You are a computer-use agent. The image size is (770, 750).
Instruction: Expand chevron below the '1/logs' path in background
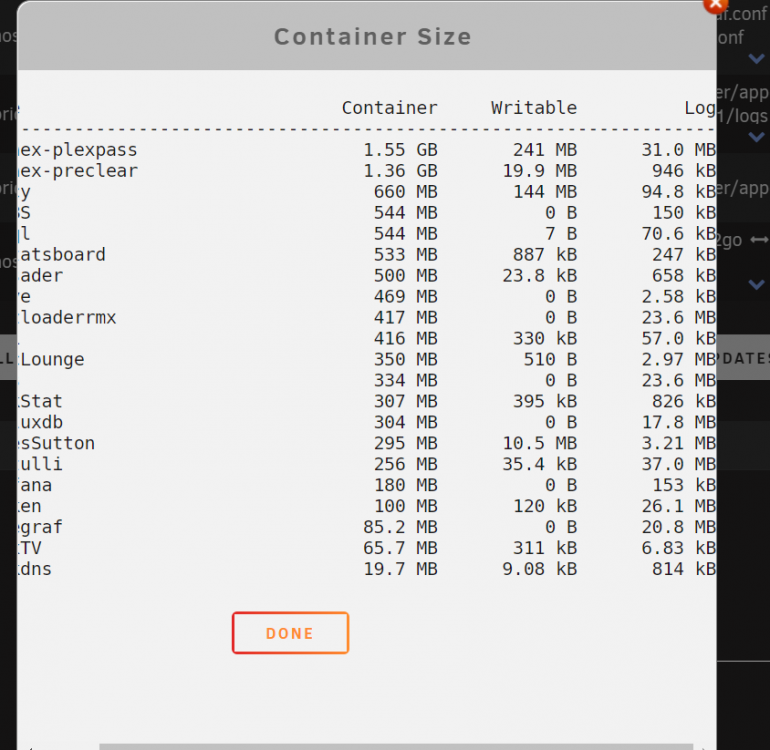coord(756,137)
